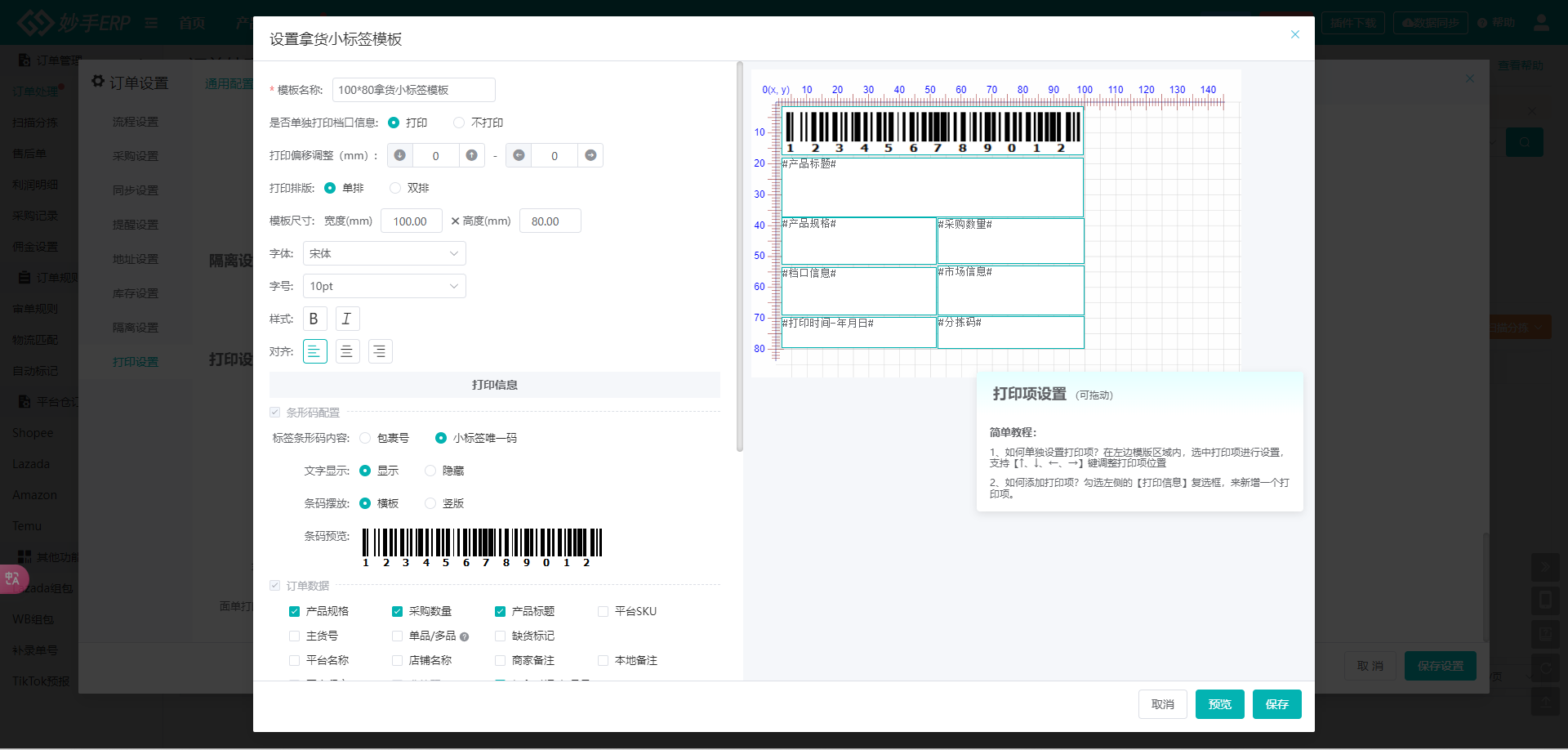Click the offset down arrow button

(400, 155)
